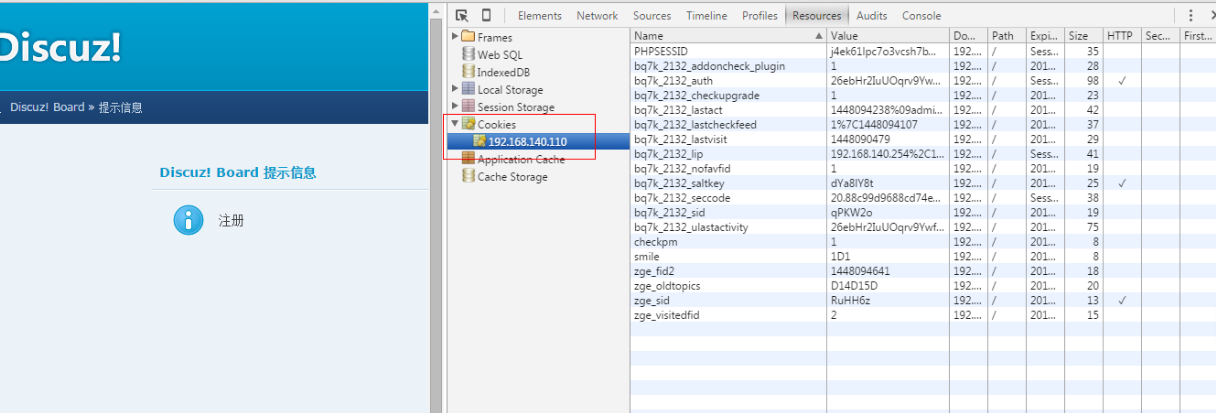Screen dimensions: 1216x413
Task: Switch to the Network tab
Action: (597, 15)
